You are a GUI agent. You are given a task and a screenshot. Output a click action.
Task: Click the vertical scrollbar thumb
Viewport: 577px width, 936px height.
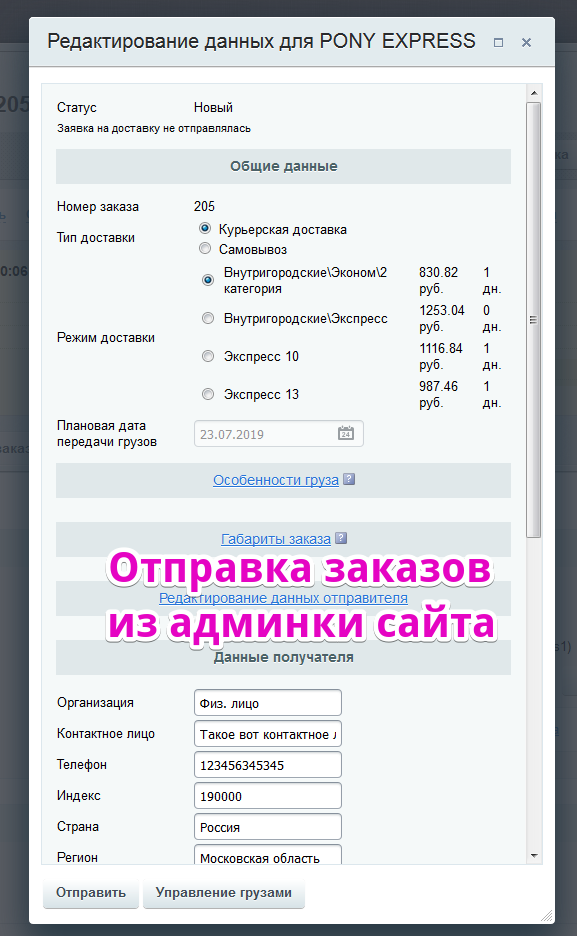[x=534, y=320]
